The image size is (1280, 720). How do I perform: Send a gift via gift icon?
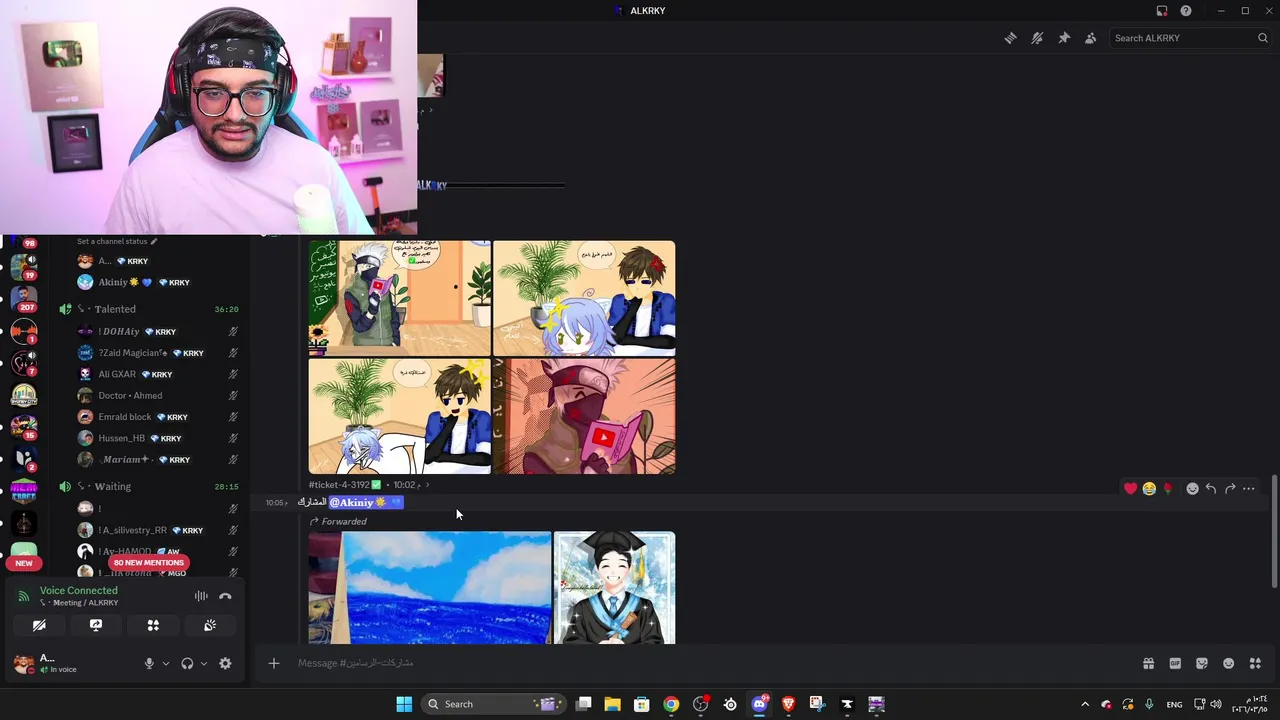[x=1148, y=663]
